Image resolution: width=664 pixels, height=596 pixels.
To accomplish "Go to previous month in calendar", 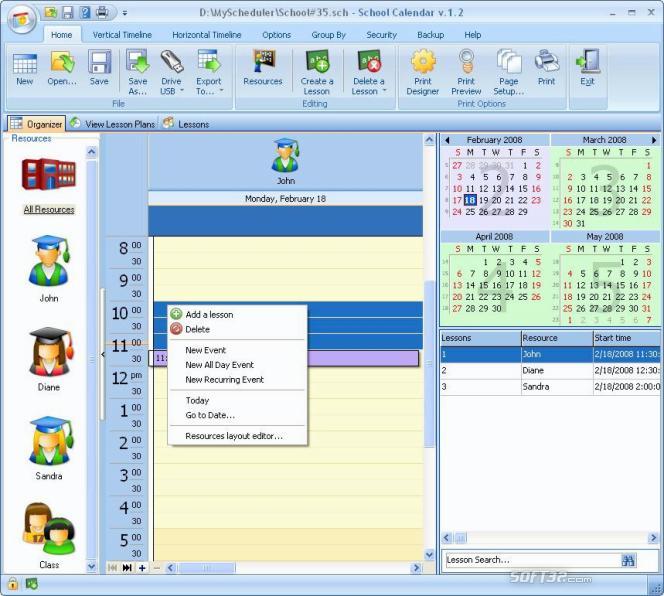I will 447,140.
